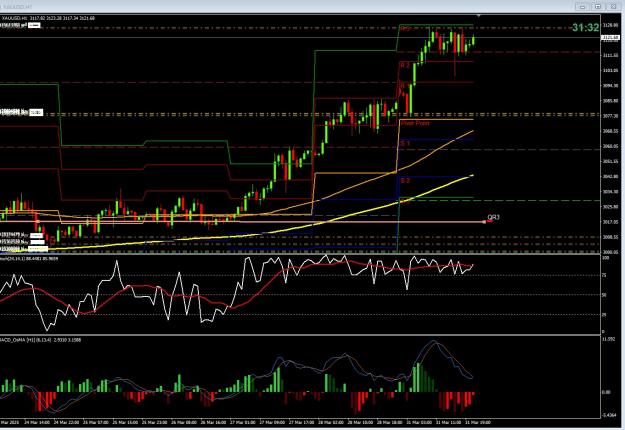Click the 28 Mar 02:00 time axis label

[331, 422]
